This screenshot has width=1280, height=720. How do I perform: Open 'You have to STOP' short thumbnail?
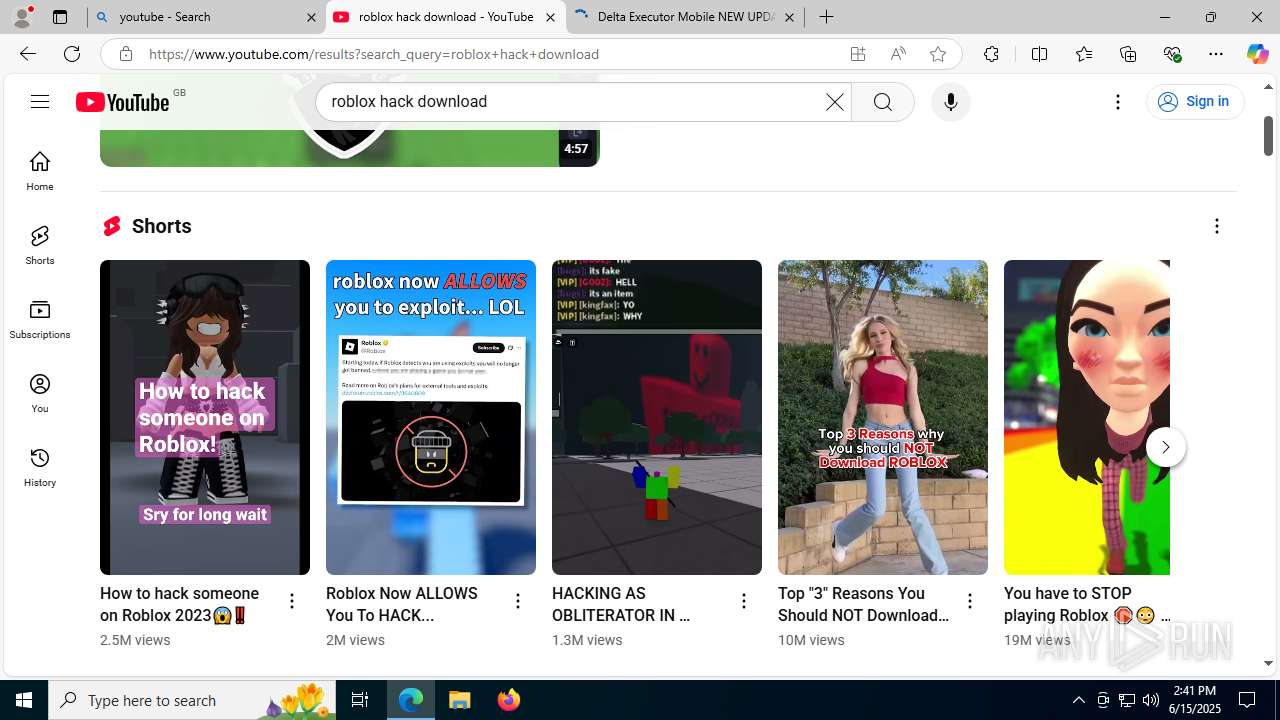(x=1087, y=417)
